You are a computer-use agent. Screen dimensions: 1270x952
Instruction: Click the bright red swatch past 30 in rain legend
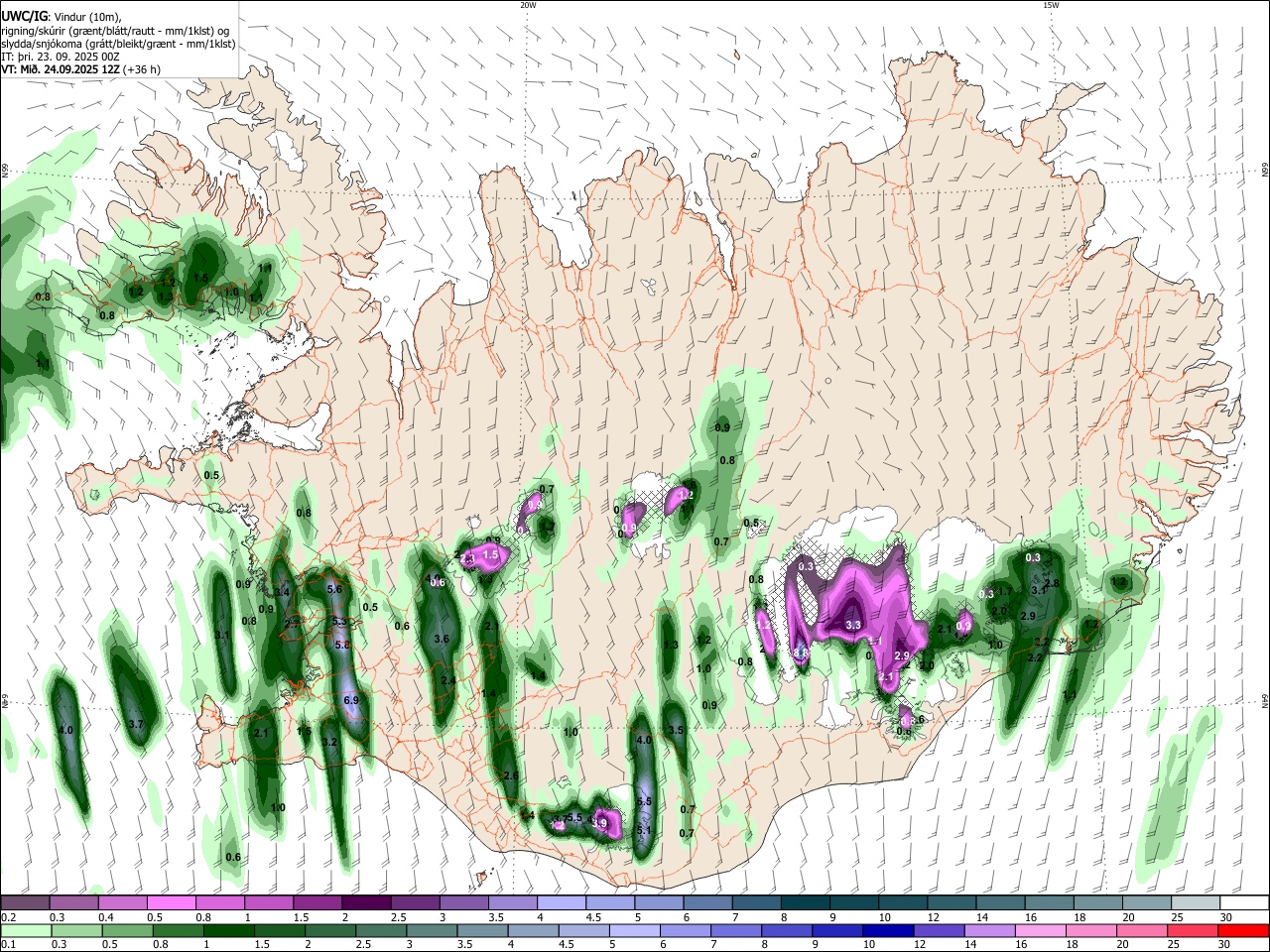1243,931
